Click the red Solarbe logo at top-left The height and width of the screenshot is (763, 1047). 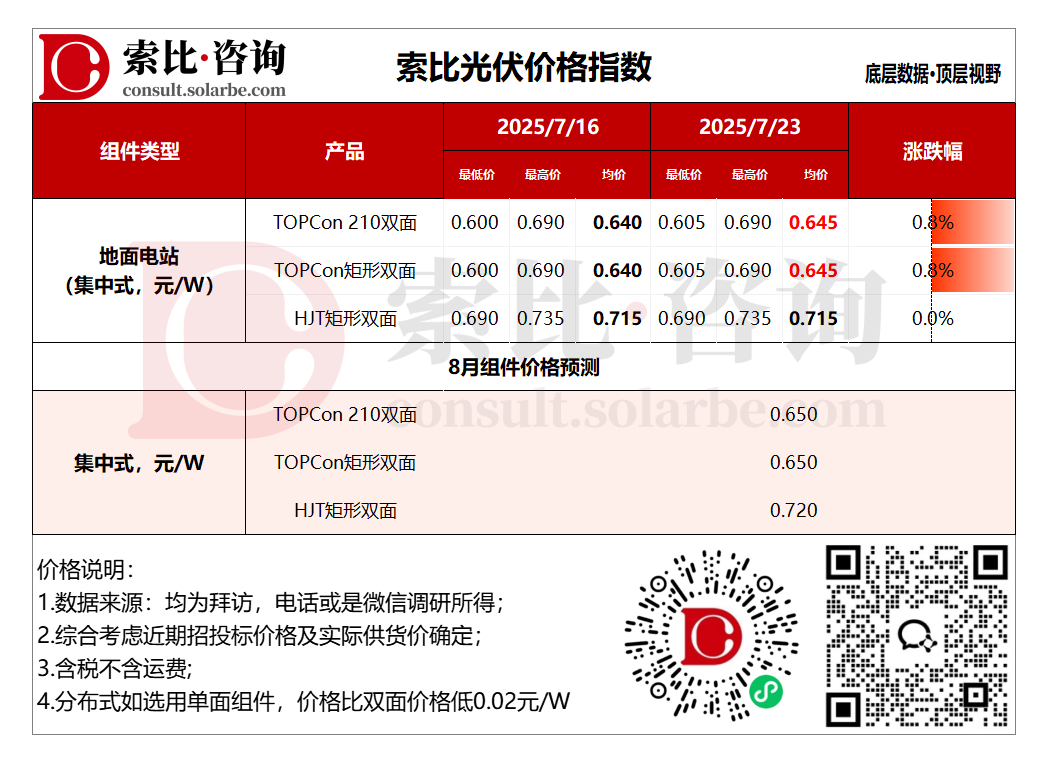click(x=73, y=67)
